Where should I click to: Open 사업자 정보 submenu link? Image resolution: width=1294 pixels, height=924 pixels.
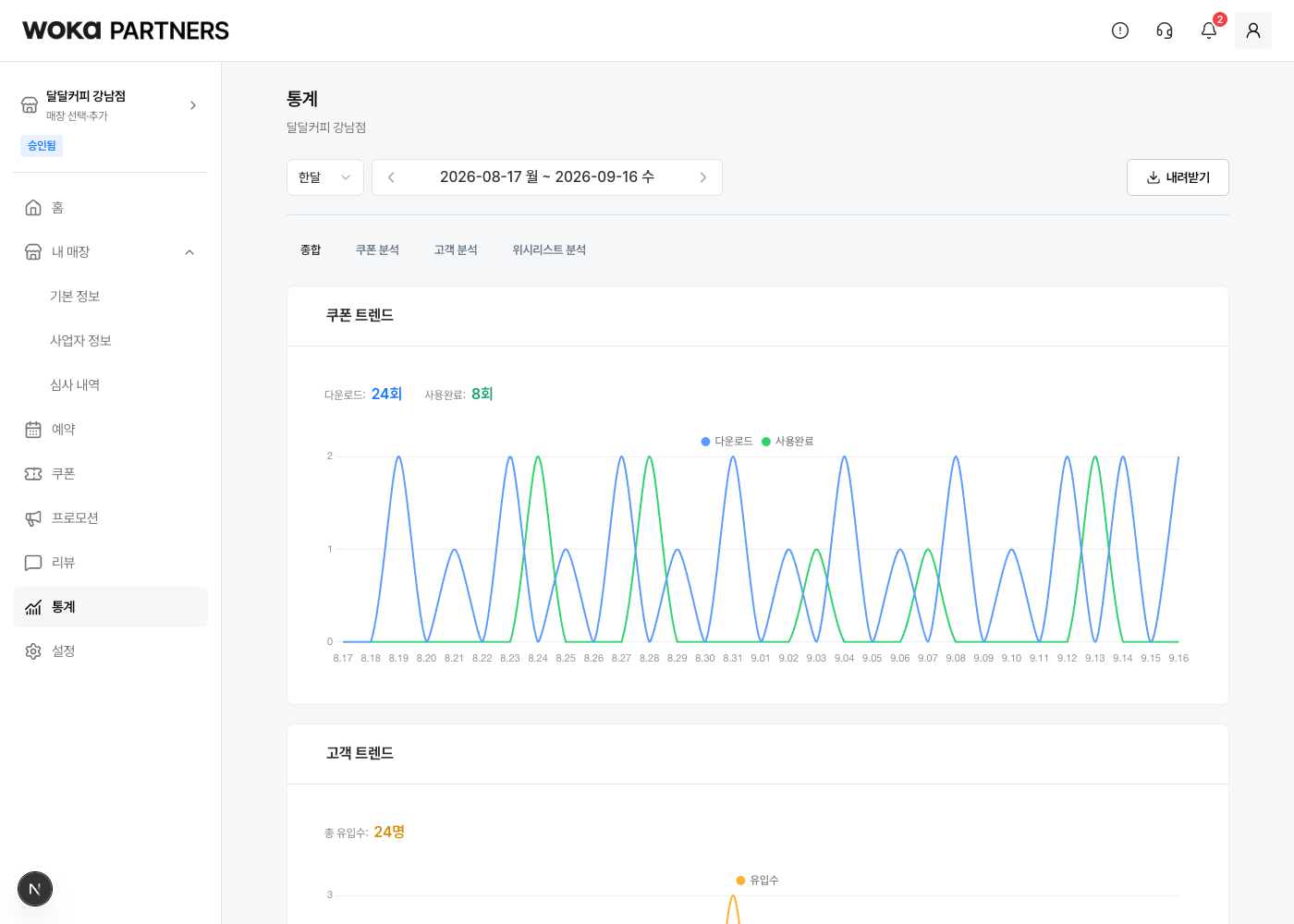[x=80, y=341]
